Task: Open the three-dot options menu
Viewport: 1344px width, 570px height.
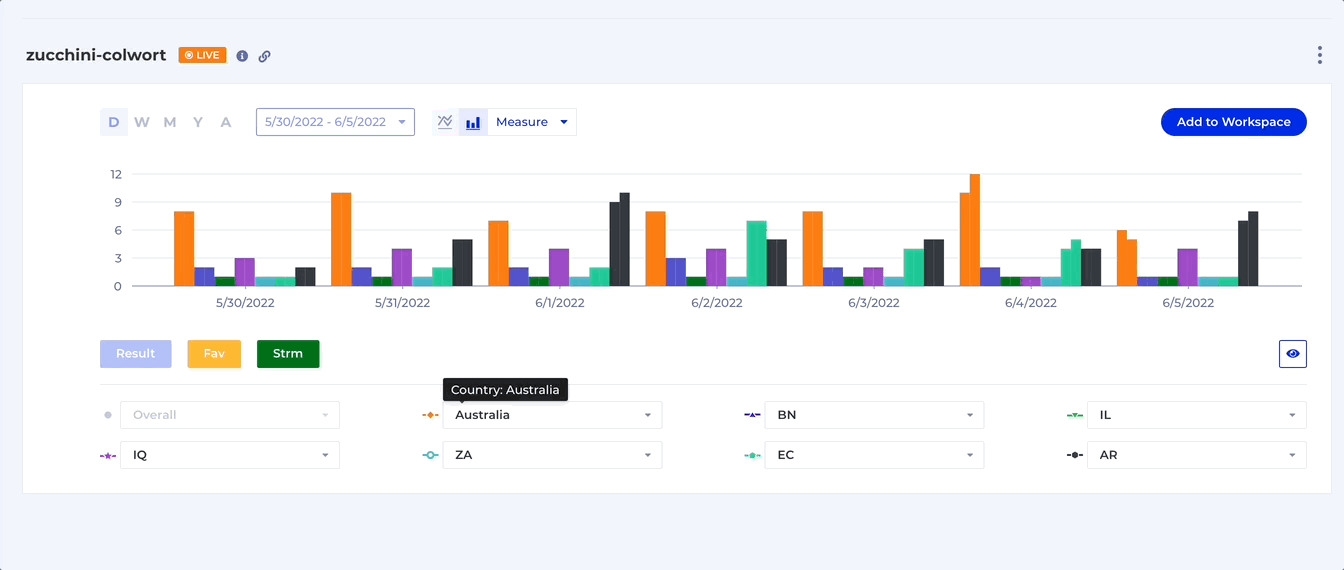Action: click(x=1320, y=55)
